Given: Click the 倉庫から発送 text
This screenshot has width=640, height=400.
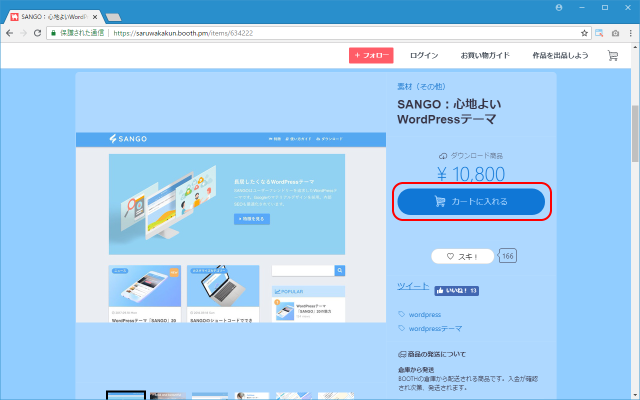Looking at the screenshot, I should (x=416, y=370).
